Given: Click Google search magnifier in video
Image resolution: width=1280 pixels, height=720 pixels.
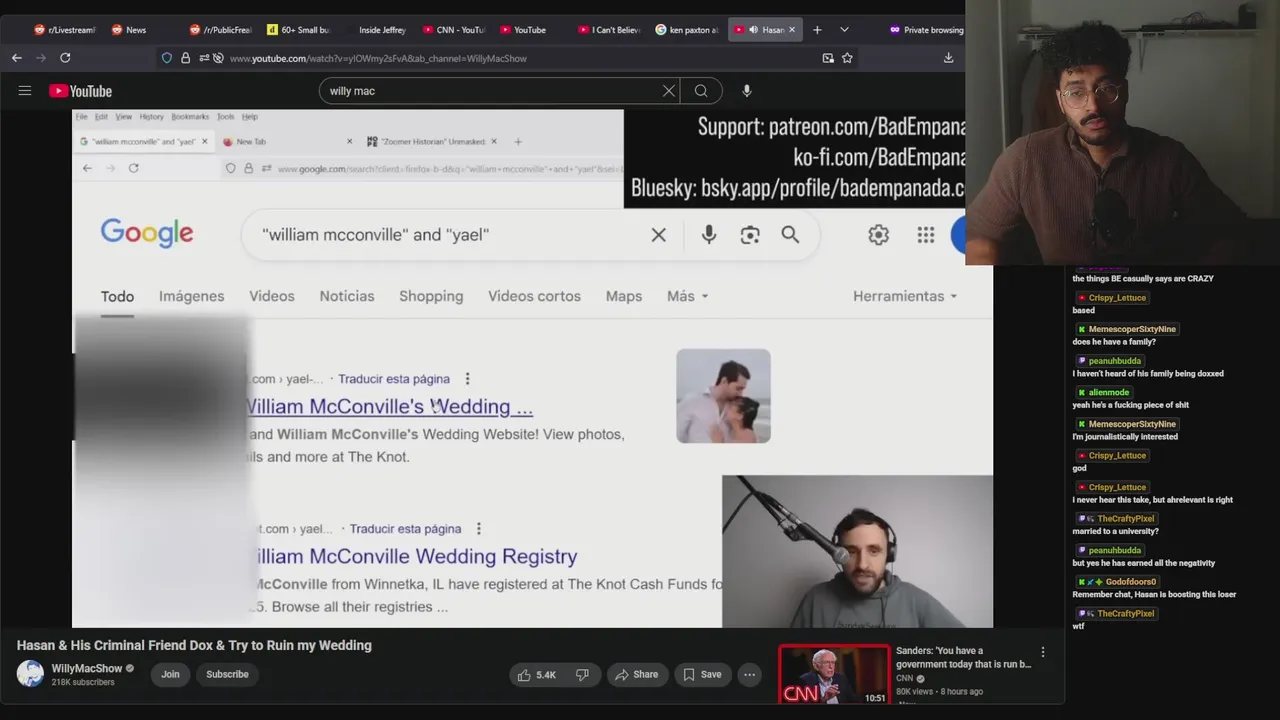Looking at the screenshot, I should click(790, 235).
